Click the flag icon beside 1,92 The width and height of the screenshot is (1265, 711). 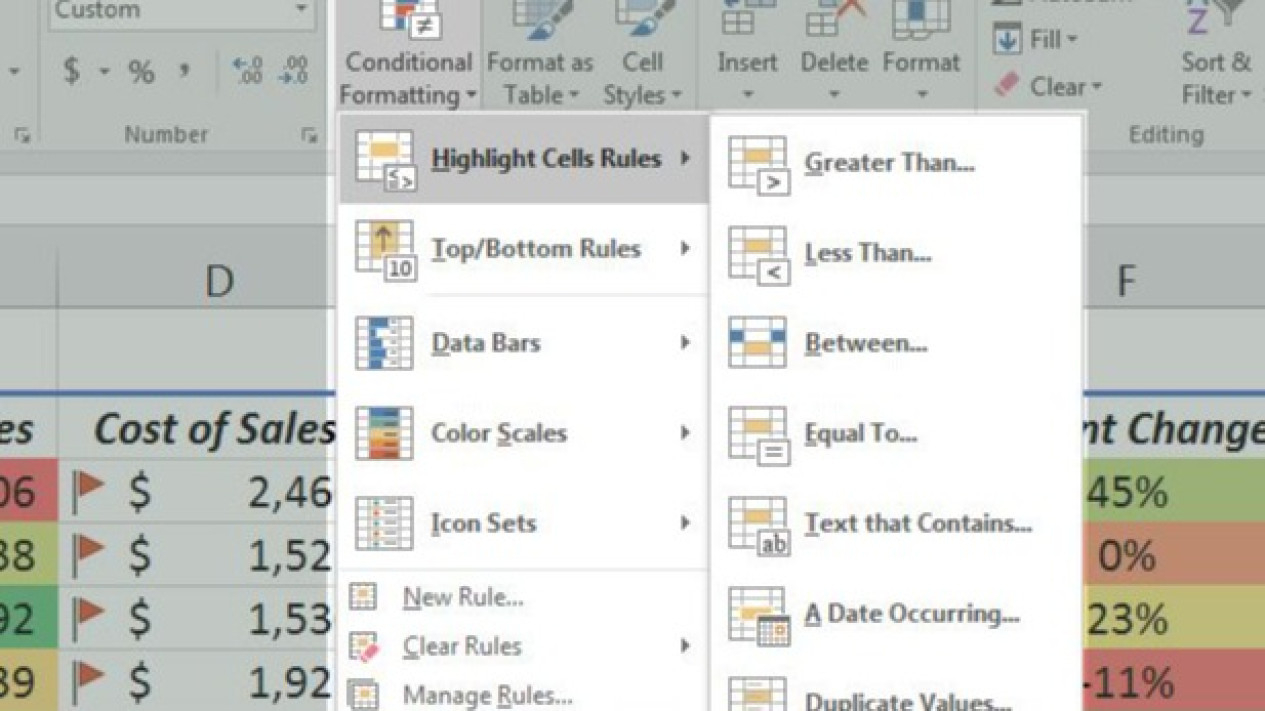89,680
